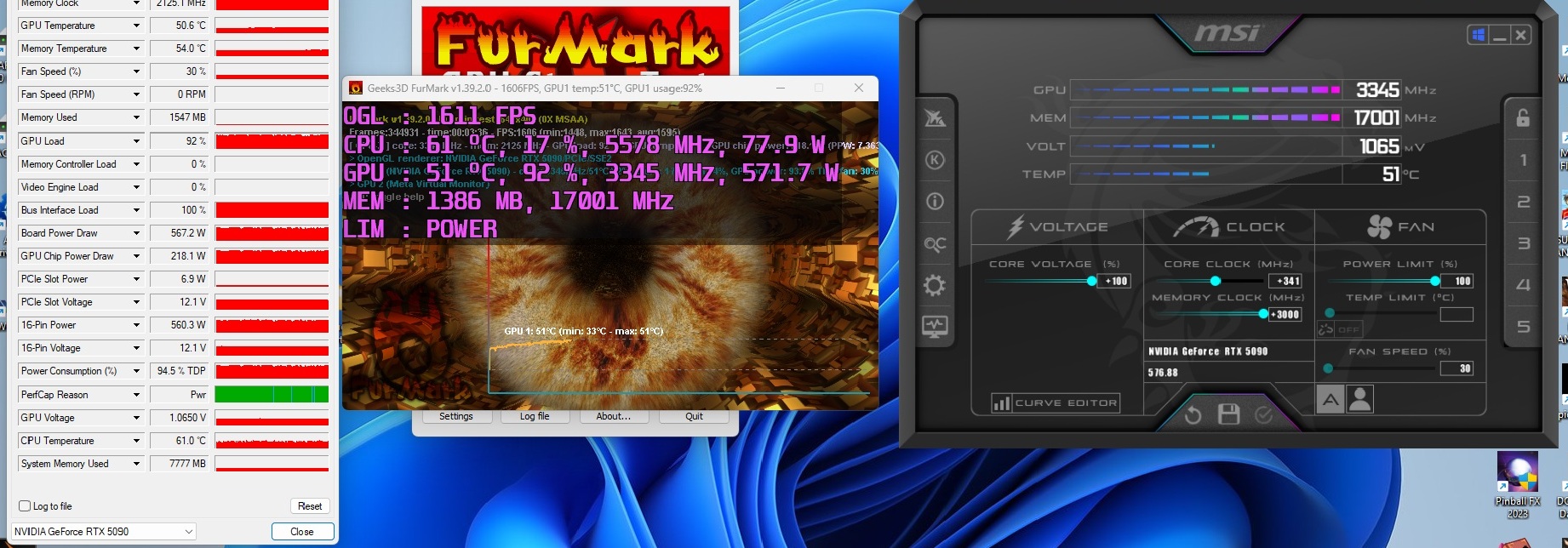Select profile slot 4 in Afterburner
The height and width of the screenshot is (548, 1568).
1523,285
